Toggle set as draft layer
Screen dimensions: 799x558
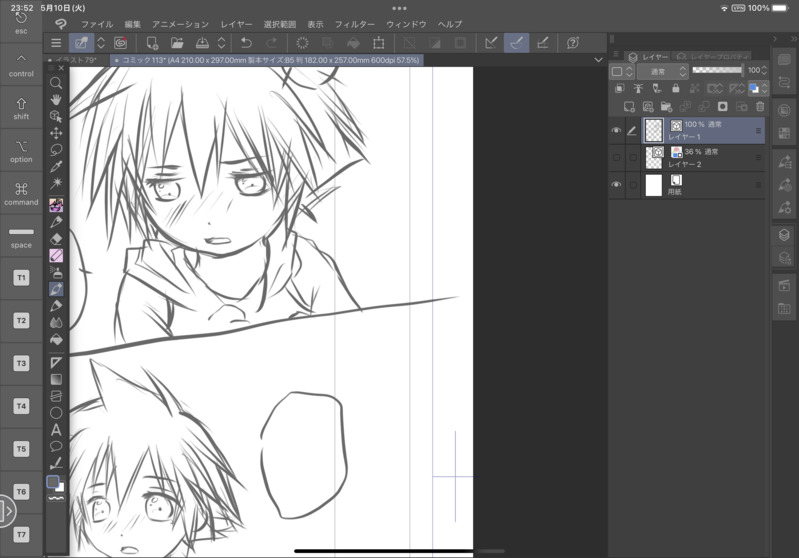[x=657, y=88]
